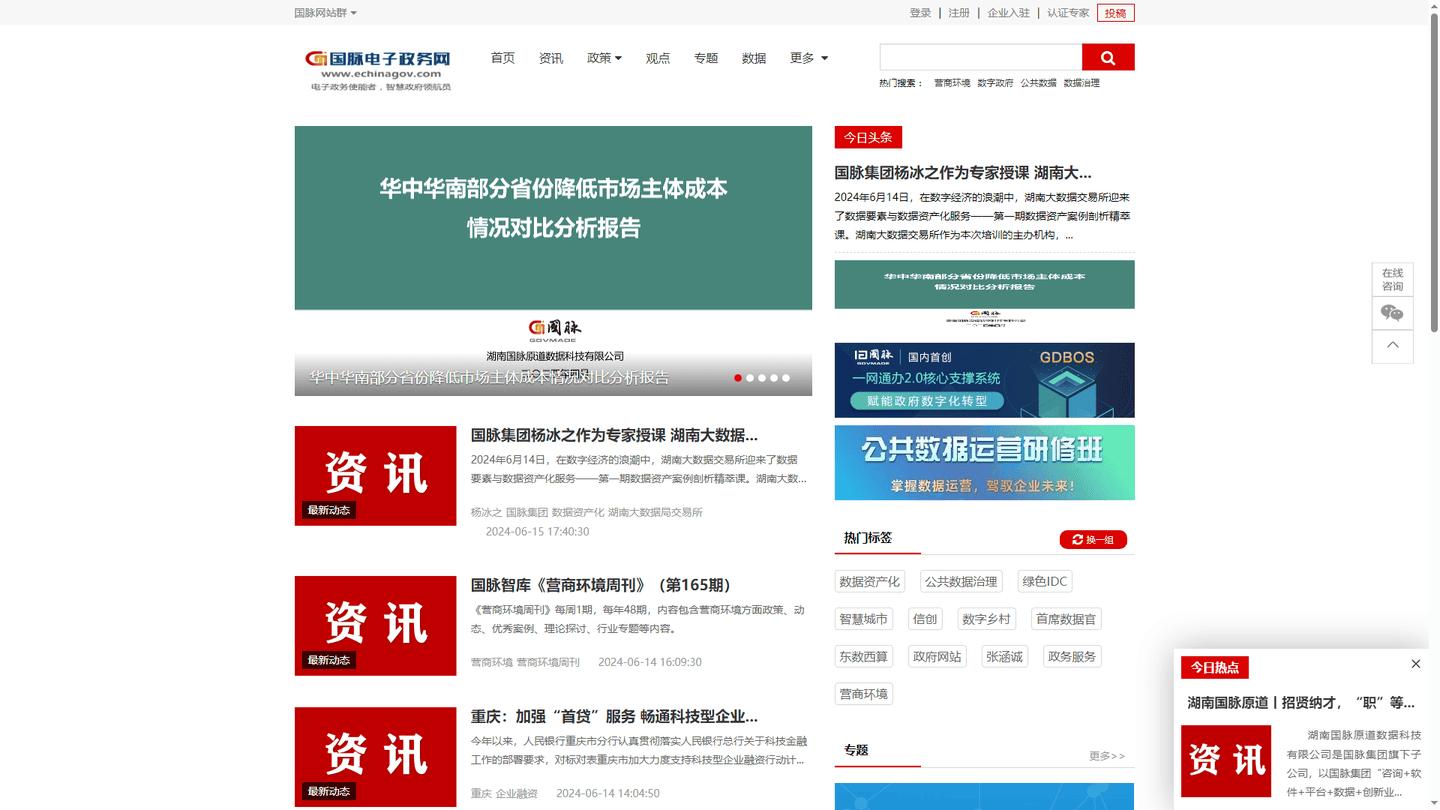The image size is (1440, 810).
Task: Open 数据 navigation item
Action: coord(754,58)
